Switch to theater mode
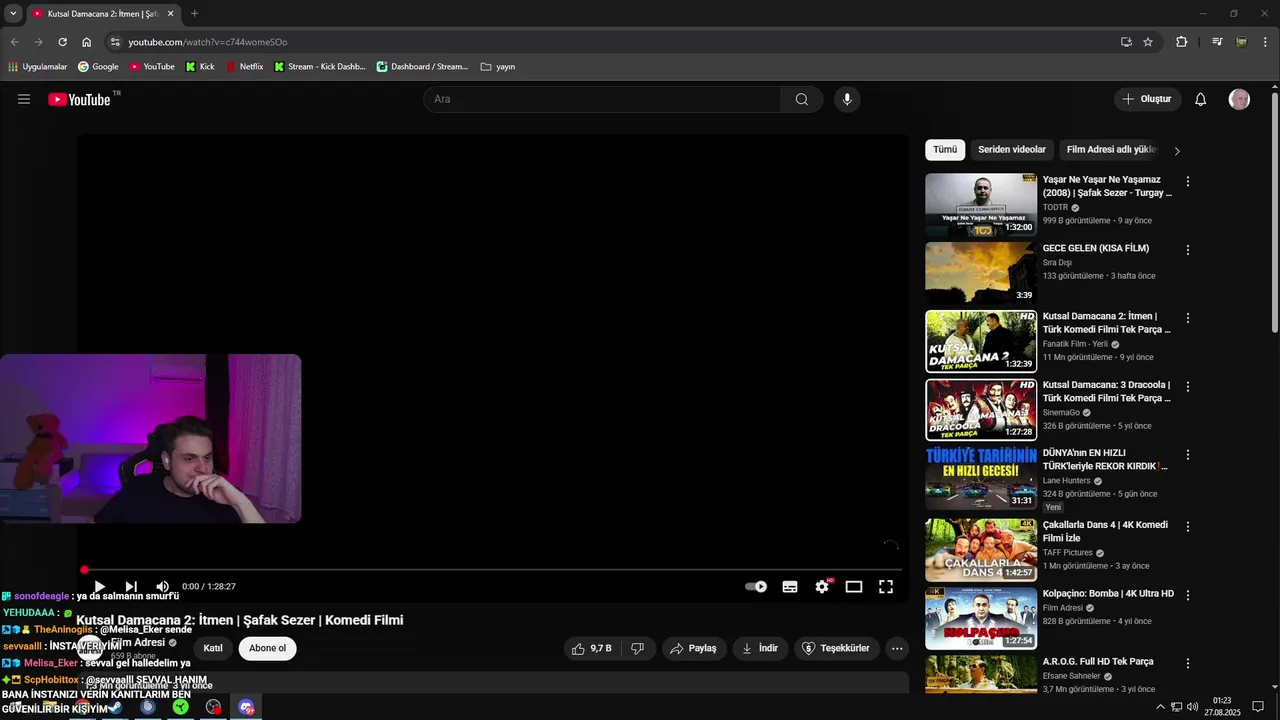The image size is (1280, 720). coord(854,587)
